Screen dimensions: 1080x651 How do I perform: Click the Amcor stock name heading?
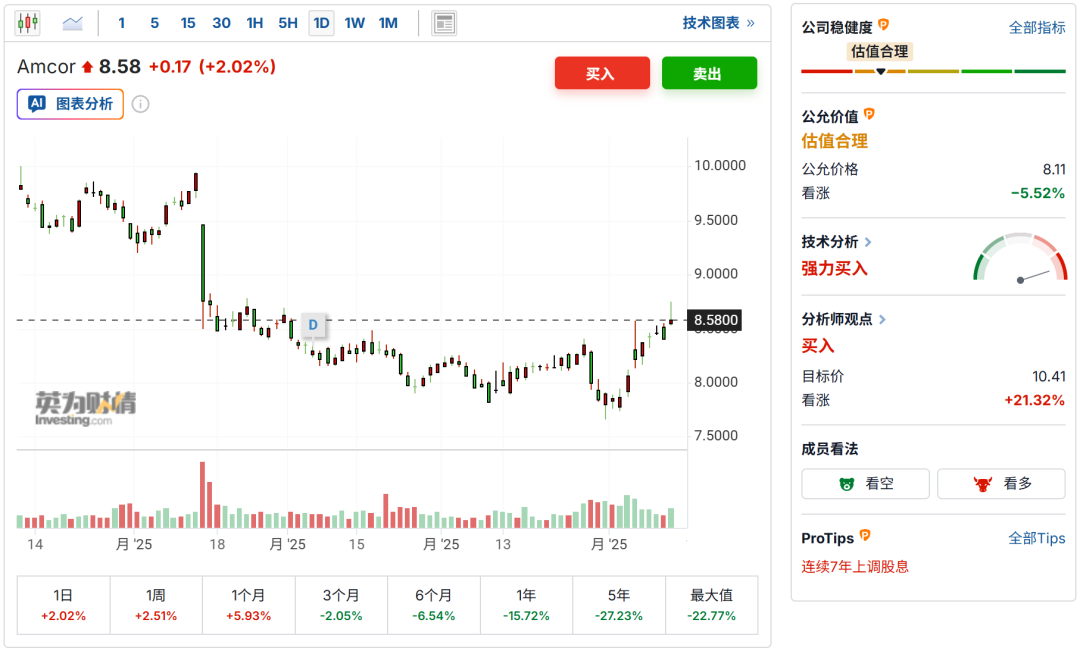coord(46,67)
